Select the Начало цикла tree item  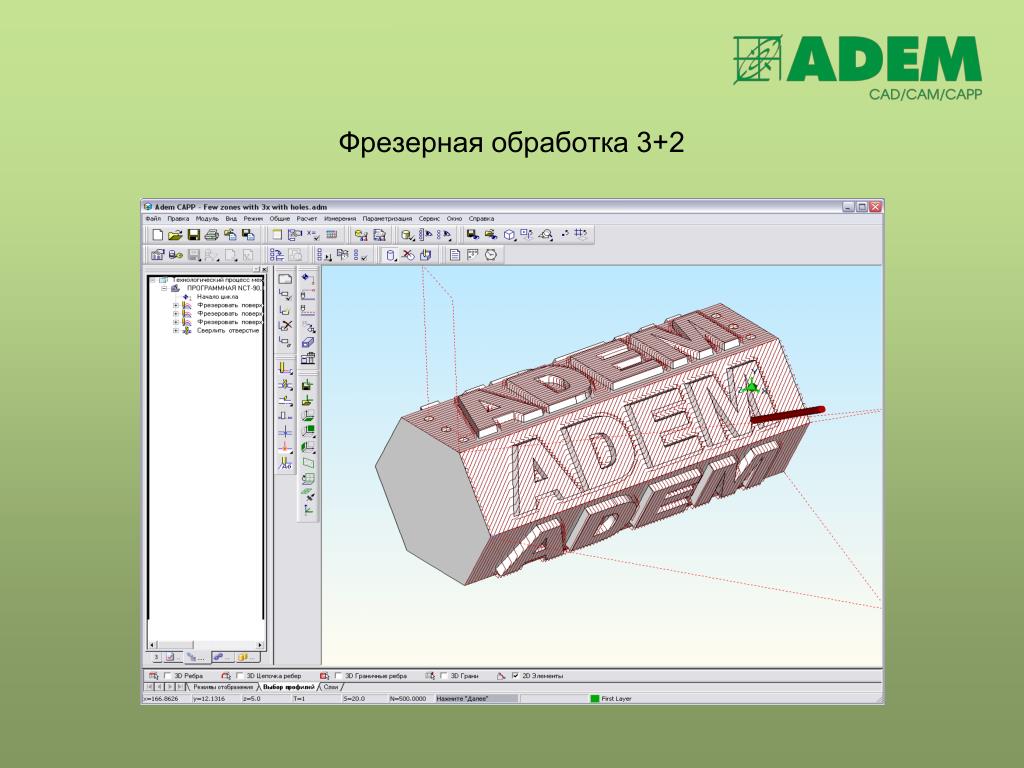tap(217, 296)
